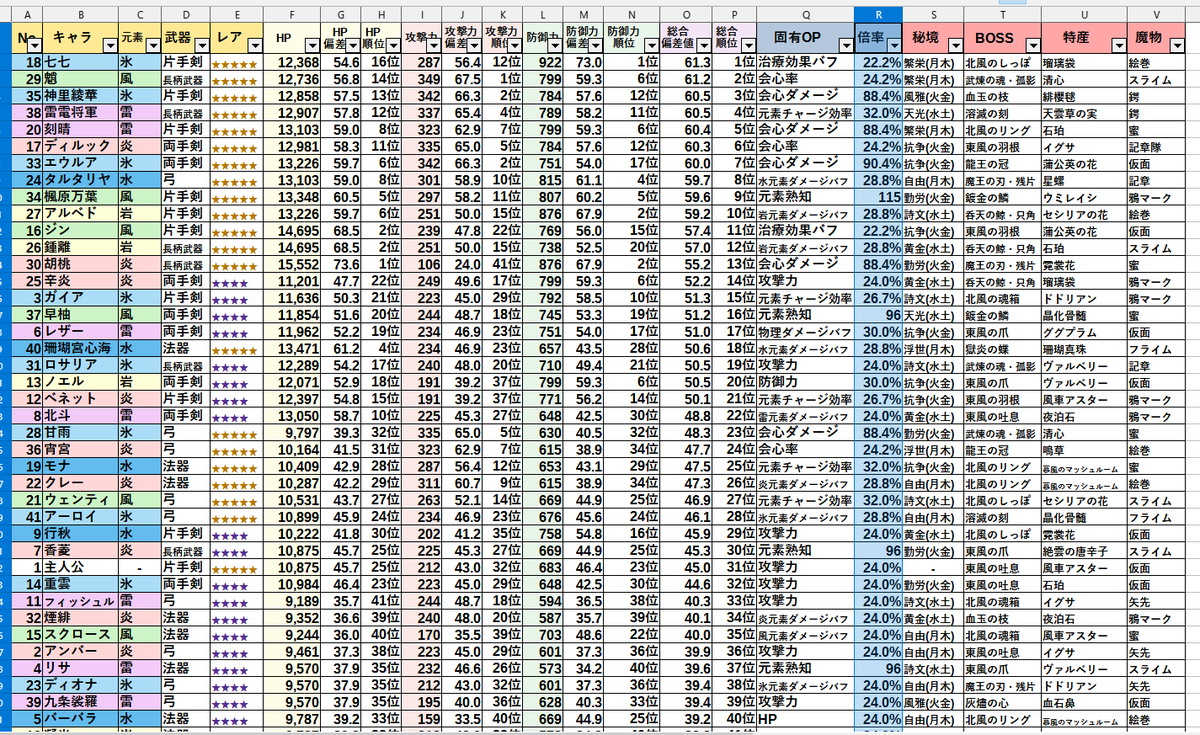This screenshot has height=735, width=1200.
Task: Select the 雷元素ダメージバフ cell
Action: (x=805, y=417)
